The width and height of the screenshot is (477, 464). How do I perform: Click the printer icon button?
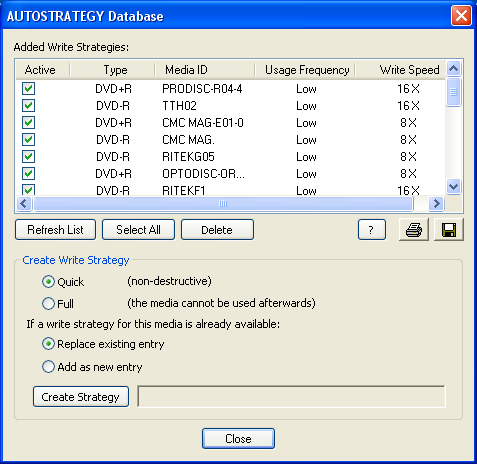point(414,230)
